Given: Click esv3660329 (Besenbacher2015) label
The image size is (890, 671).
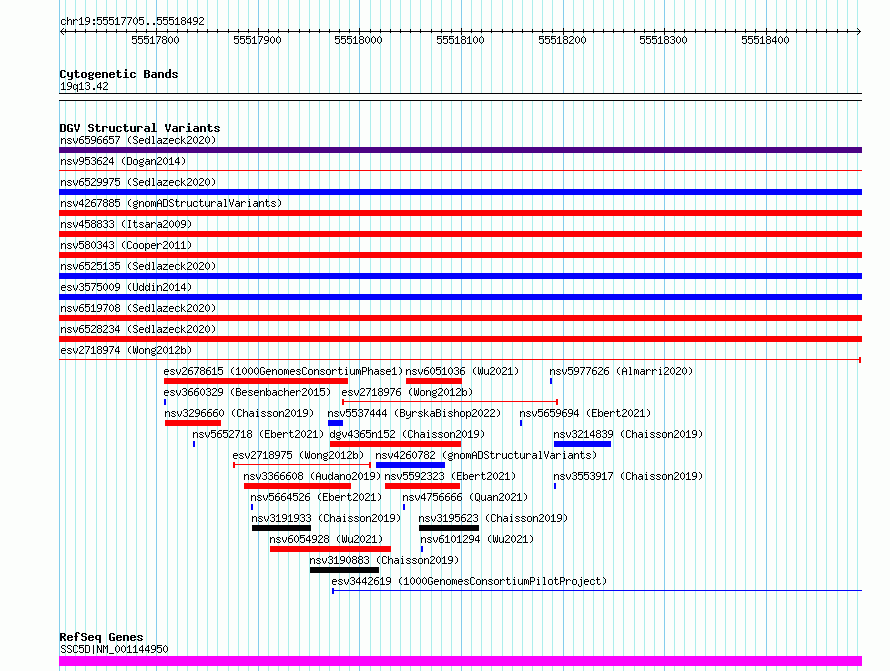Looking at the screenshot, I should (247, 392).
